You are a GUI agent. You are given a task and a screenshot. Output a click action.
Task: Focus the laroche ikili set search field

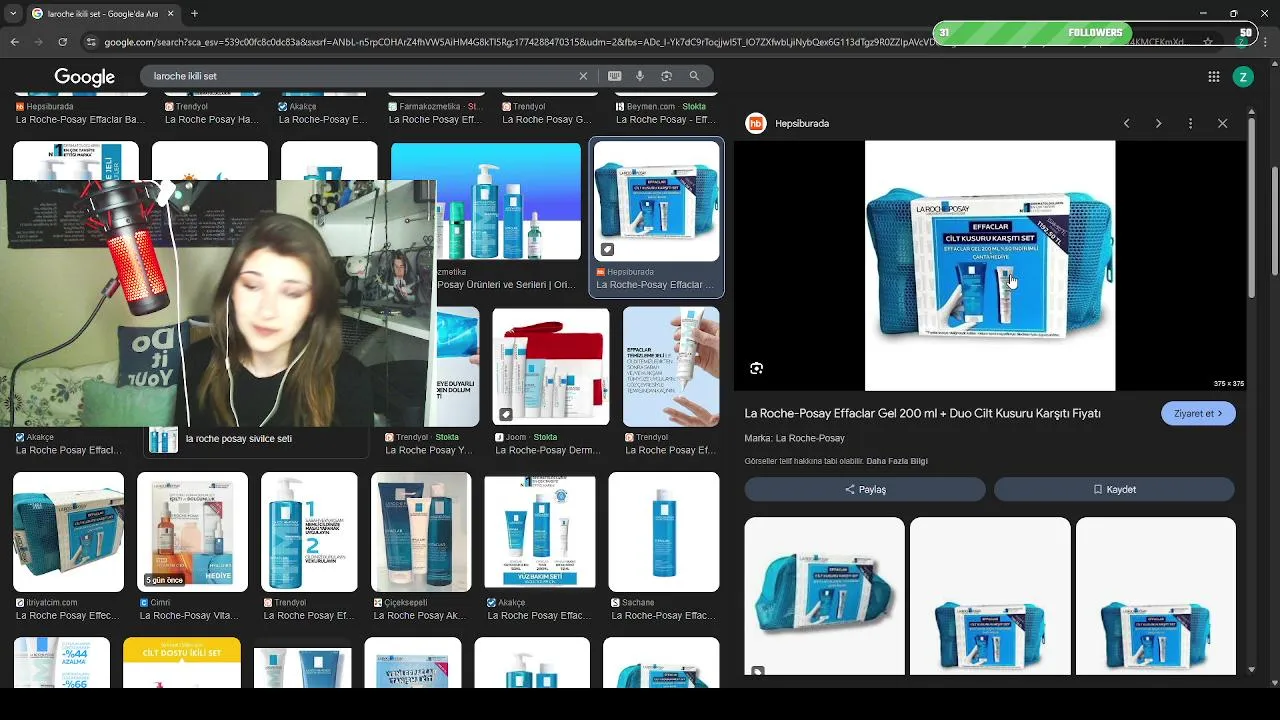pos(360,76)
